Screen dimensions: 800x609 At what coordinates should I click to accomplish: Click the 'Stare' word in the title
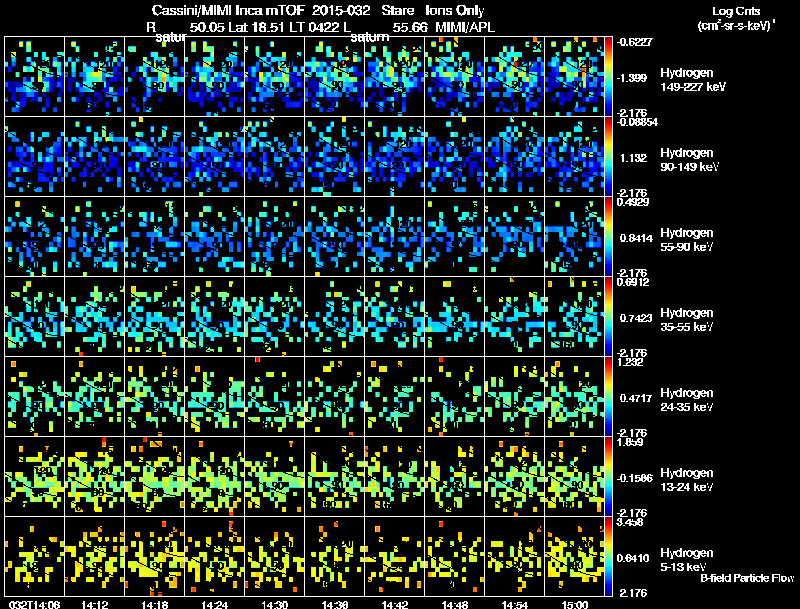pos(398,10)
